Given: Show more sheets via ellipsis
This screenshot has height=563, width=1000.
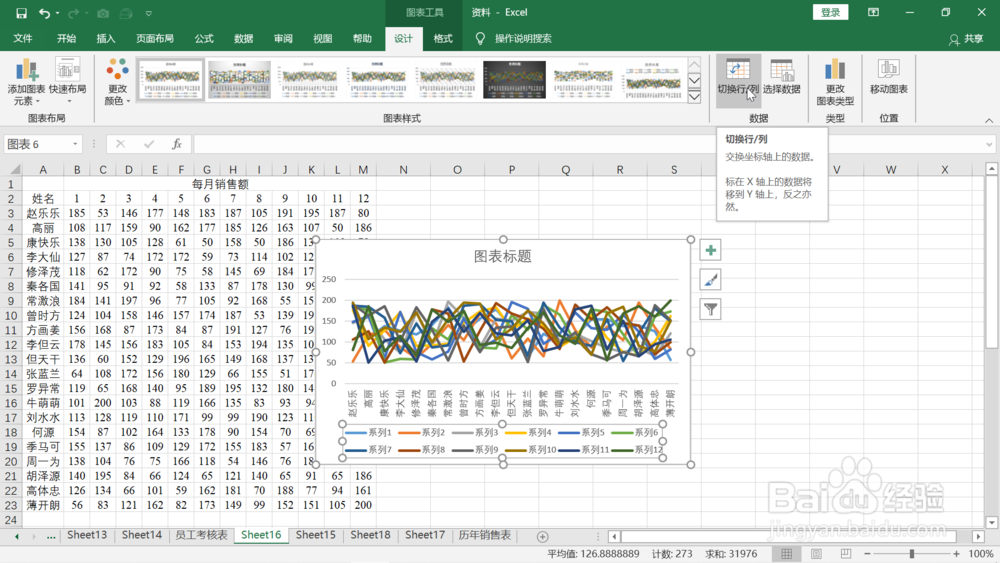Looking at the screenshot, I should click(x=51, y=537).
